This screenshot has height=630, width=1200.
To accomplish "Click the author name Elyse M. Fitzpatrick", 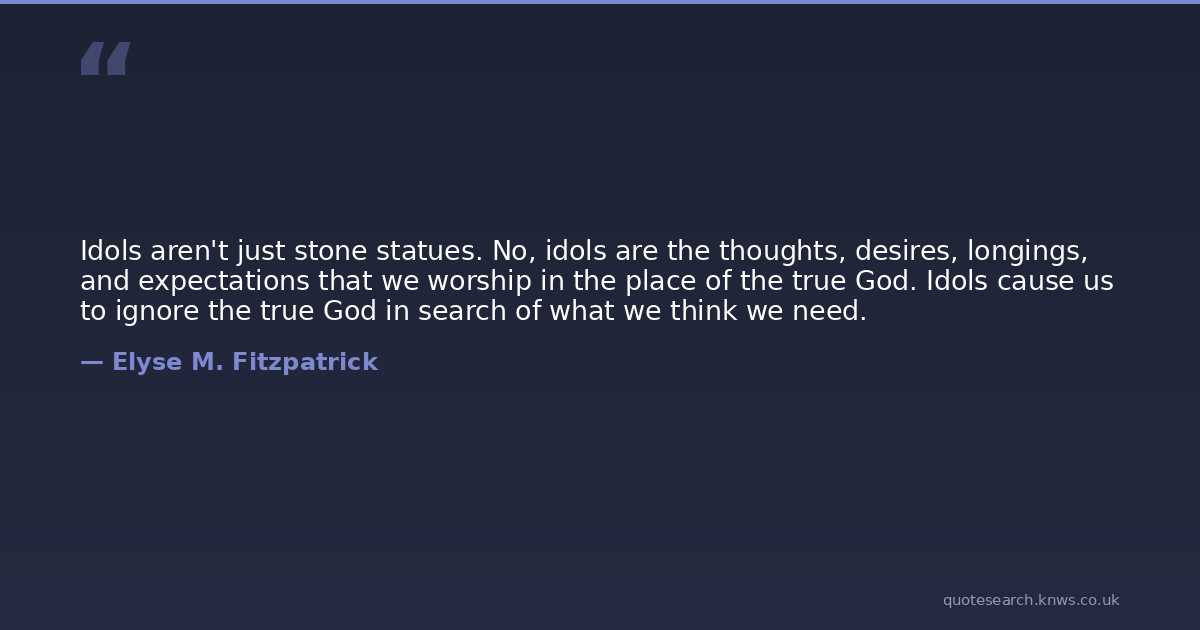I will pos(244,363).
